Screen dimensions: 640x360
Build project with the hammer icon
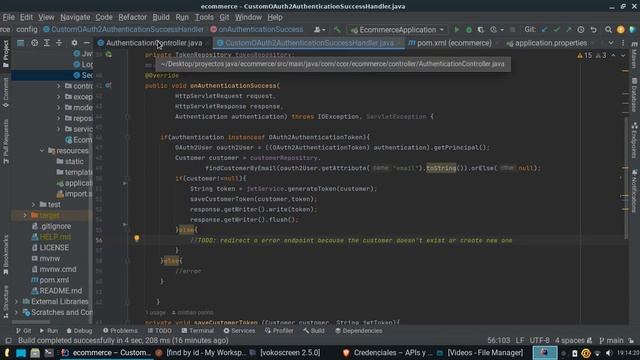337,30
